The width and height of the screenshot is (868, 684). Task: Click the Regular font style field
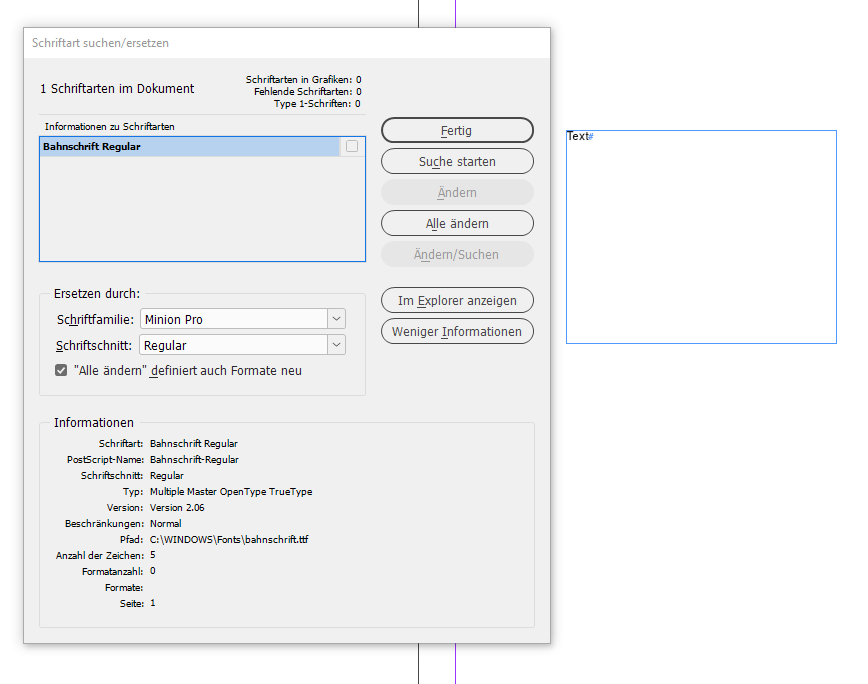pyautogui.click(x=234, y=345)
